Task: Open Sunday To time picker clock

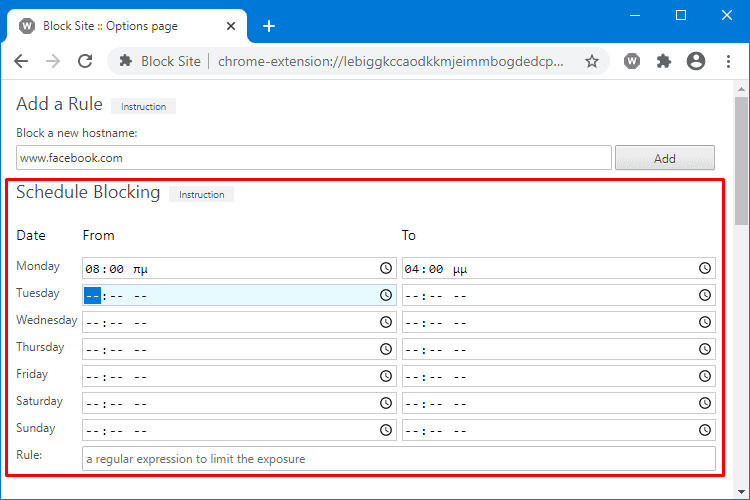Action: [x=705, y=430]
